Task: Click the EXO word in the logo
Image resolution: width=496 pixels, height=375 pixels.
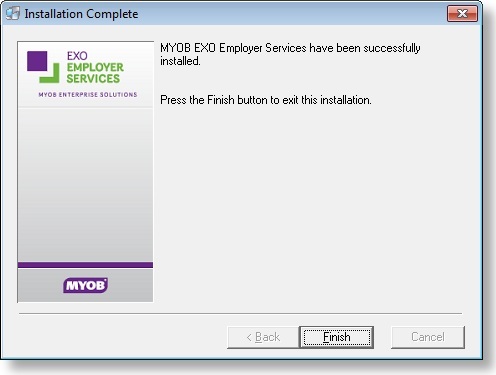Action: point(77,56)
